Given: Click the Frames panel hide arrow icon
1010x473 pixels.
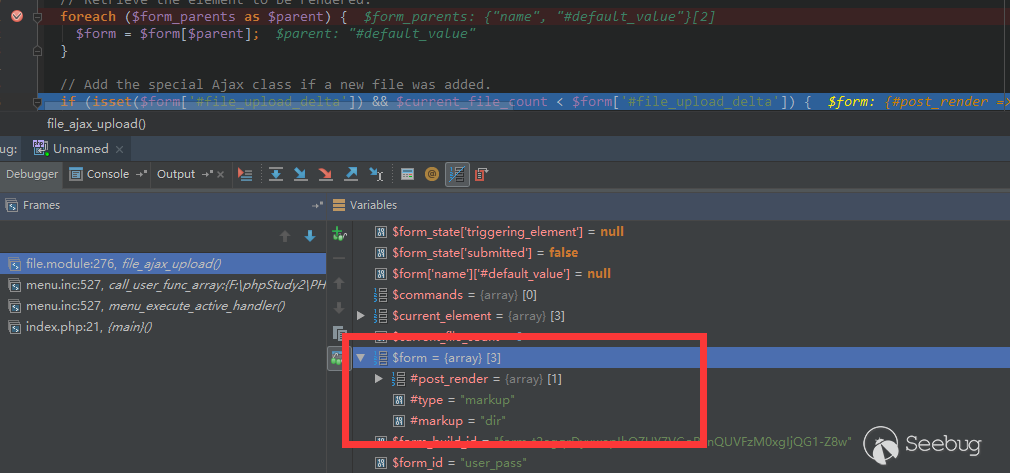Looking at the screenshot, I should tap(317, 206).
